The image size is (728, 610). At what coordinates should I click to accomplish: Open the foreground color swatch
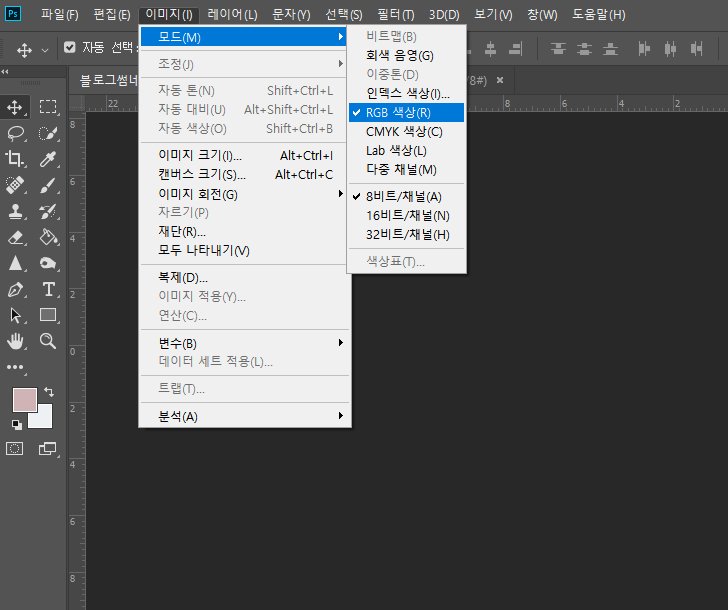(x=24, y=399)
